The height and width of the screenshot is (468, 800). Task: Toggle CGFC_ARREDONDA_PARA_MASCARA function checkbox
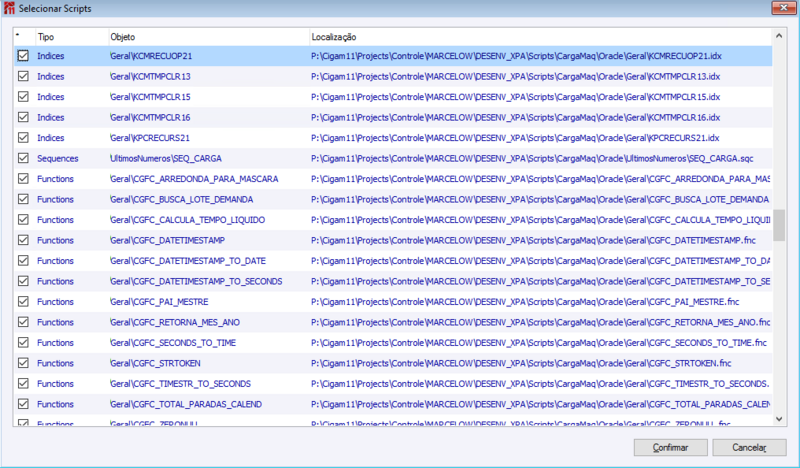pyautogui.click(x=23, y=179)
